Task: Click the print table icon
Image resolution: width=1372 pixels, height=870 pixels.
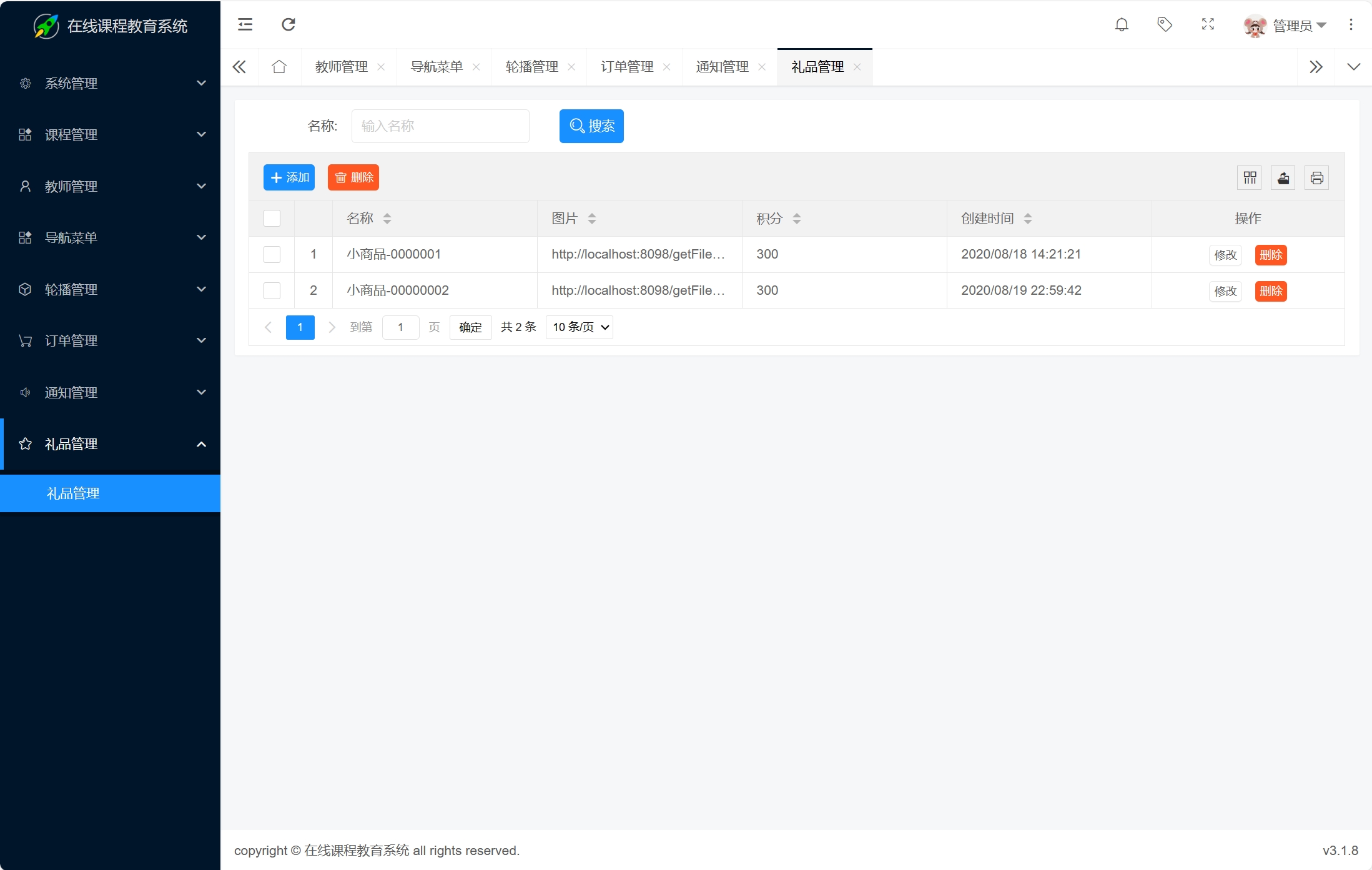Action: tap(1316, 178)
